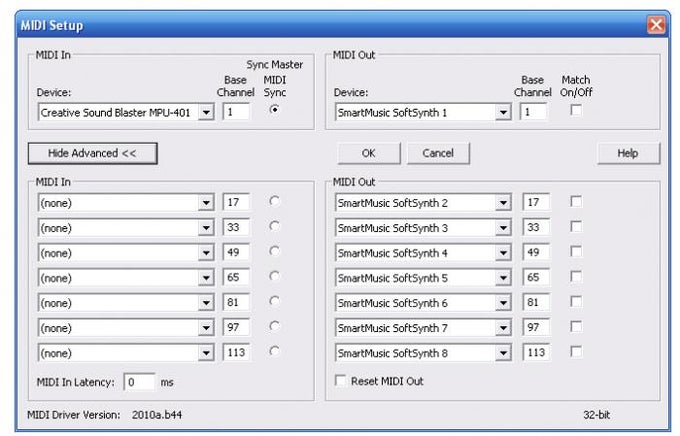Select the MIDI Sync radio in channel 81 row
680x436 pixels.
pos(274,301)
